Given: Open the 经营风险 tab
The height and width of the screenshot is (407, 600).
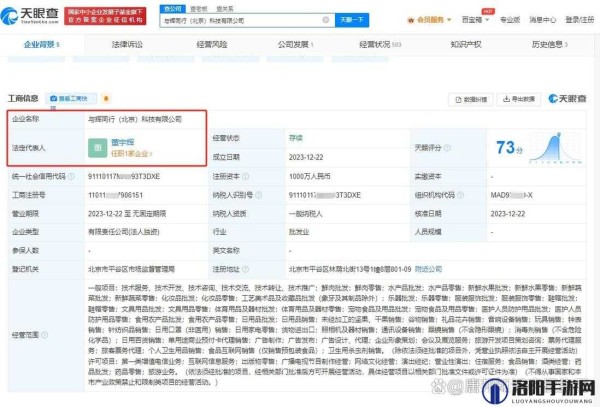Looking at the screenshot, I should pos(212,45).
